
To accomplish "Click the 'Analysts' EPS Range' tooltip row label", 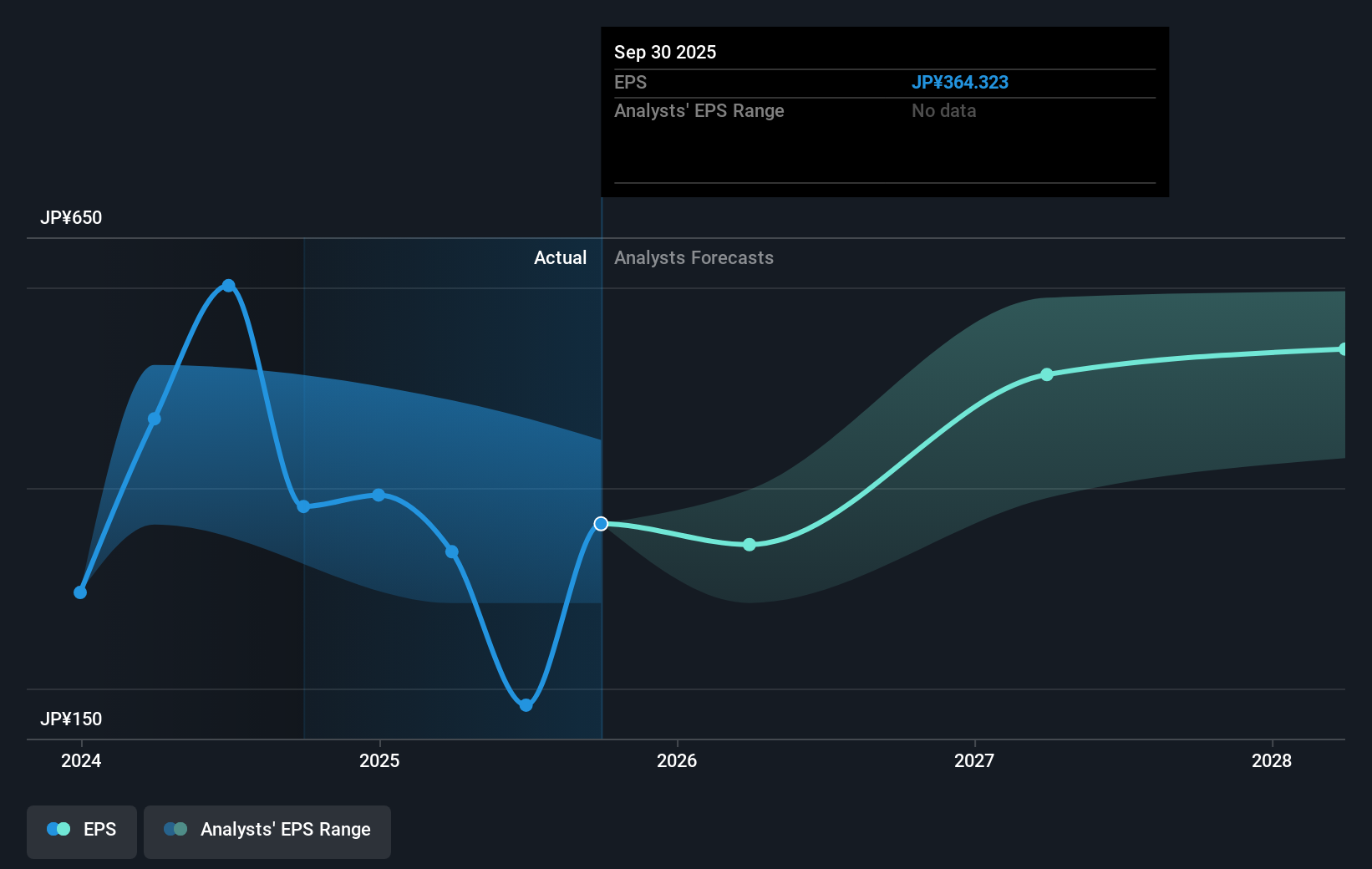I will pyautogui.click(x=699, y=110).
